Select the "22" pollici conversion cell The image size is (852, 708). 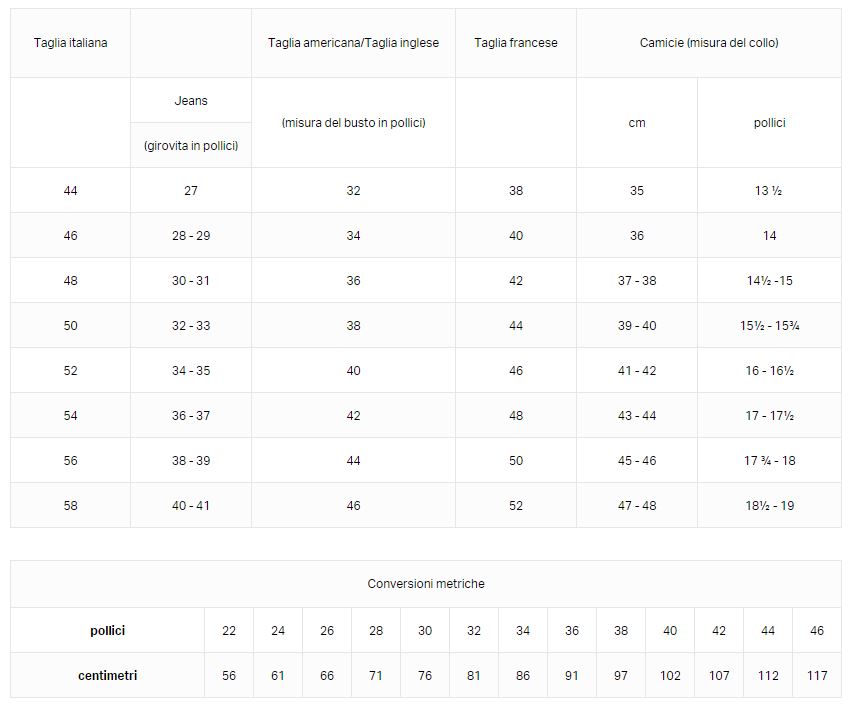229,631
